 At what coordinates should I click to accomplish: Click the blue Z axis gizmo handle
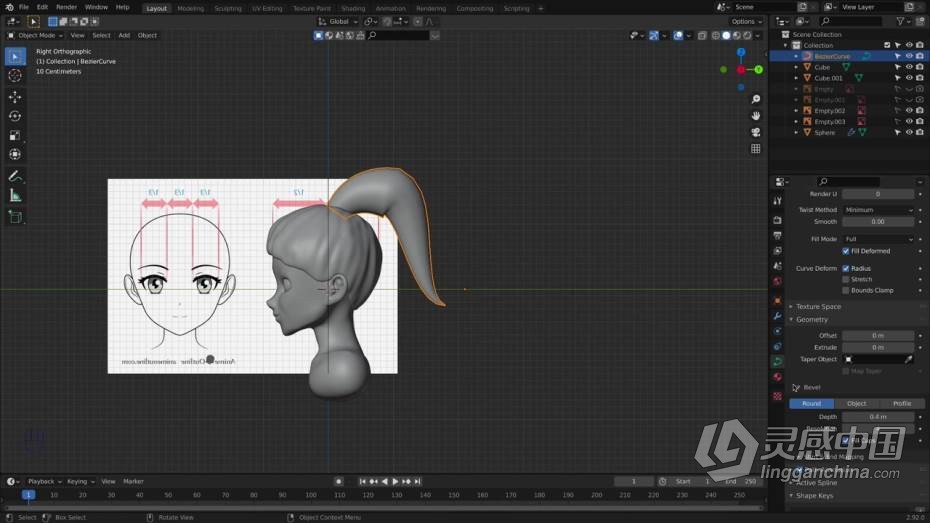[x=741, y=52]
